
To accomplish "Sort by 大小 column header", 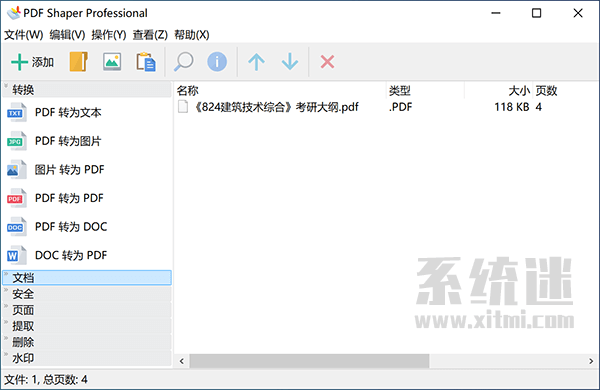I will [498, 91].
